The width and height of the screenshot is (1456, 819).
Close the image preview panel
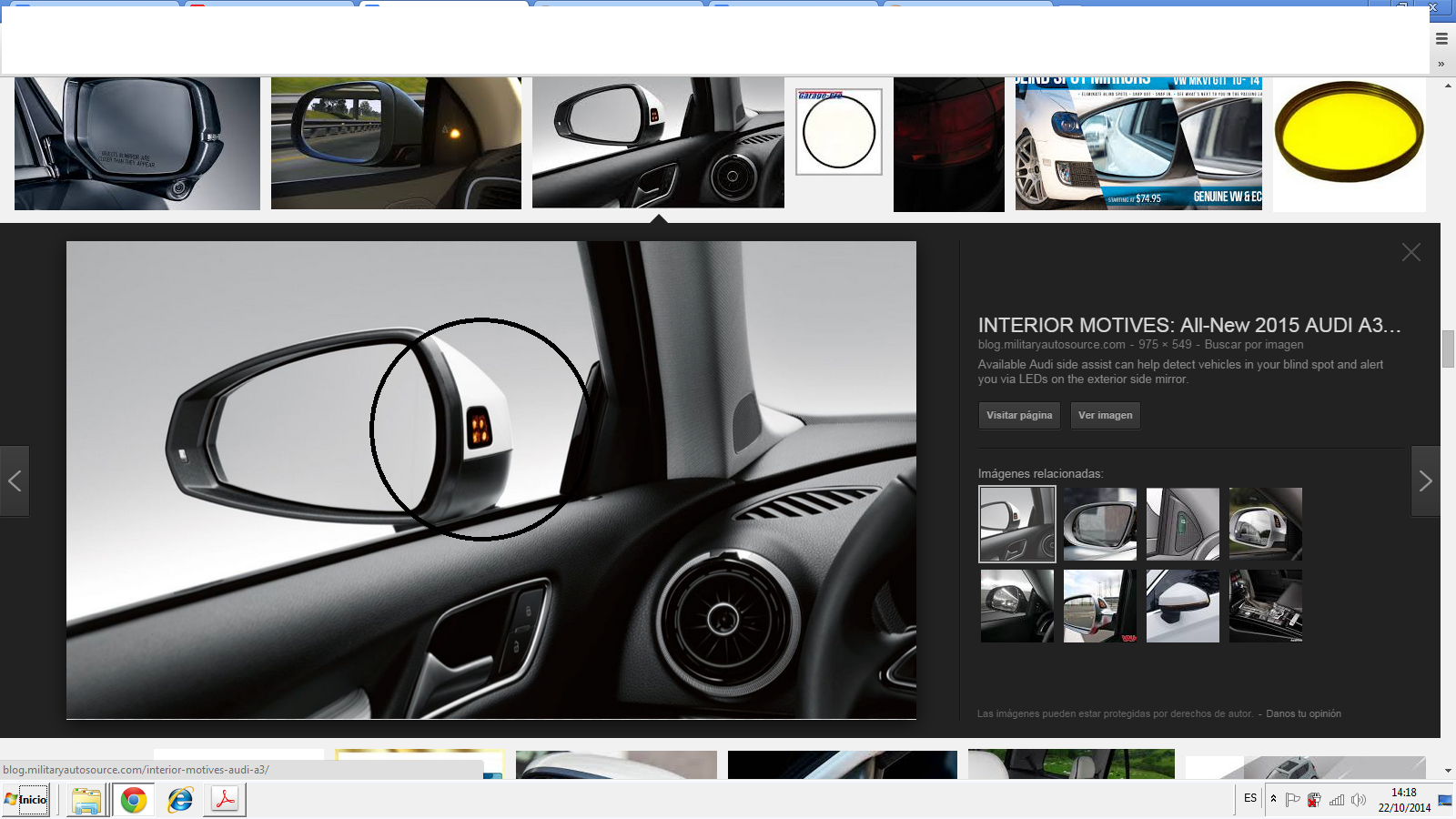point(1410,253)
